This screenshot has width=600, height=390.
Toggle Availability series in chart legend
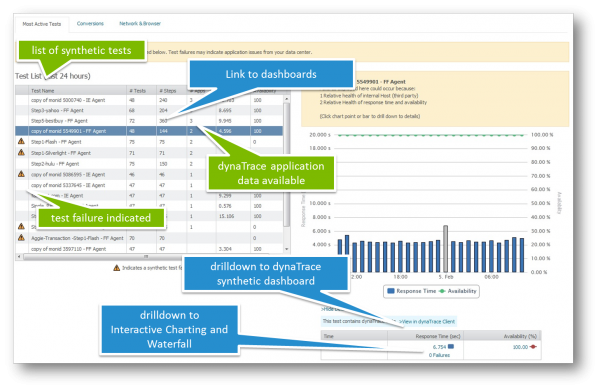(x=458, y=291)
